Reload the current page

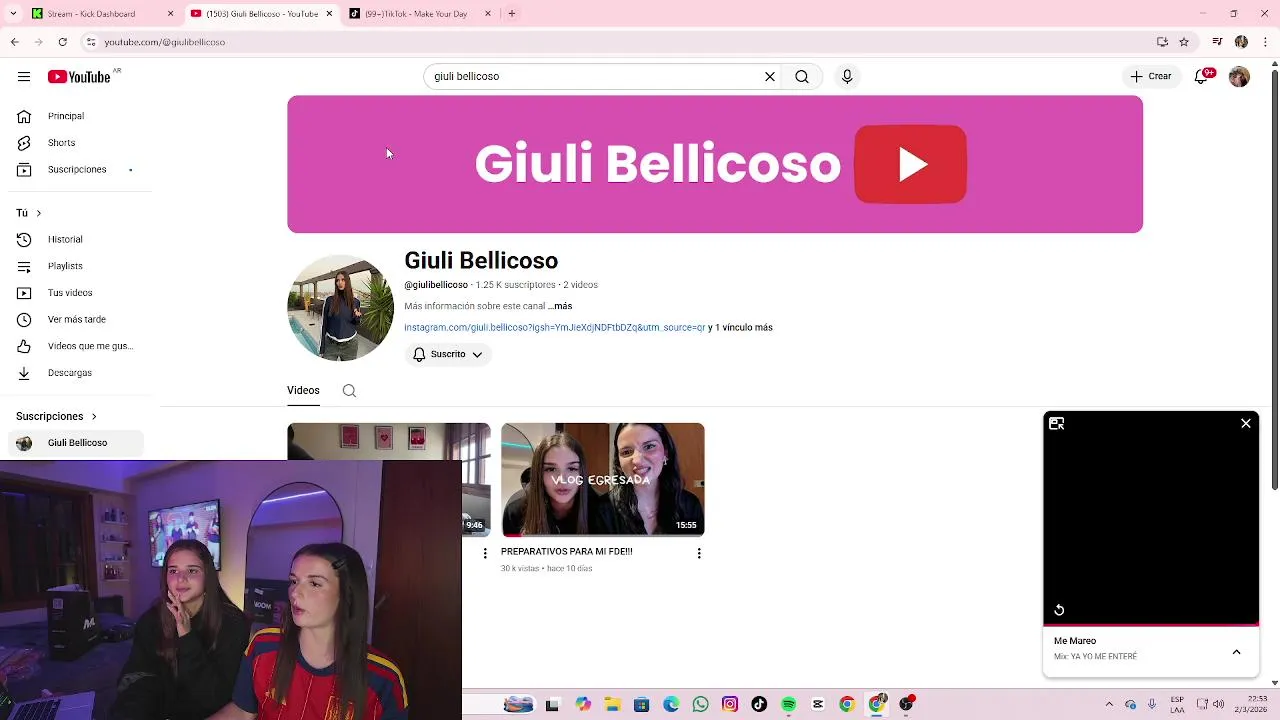tap(62, 42)
